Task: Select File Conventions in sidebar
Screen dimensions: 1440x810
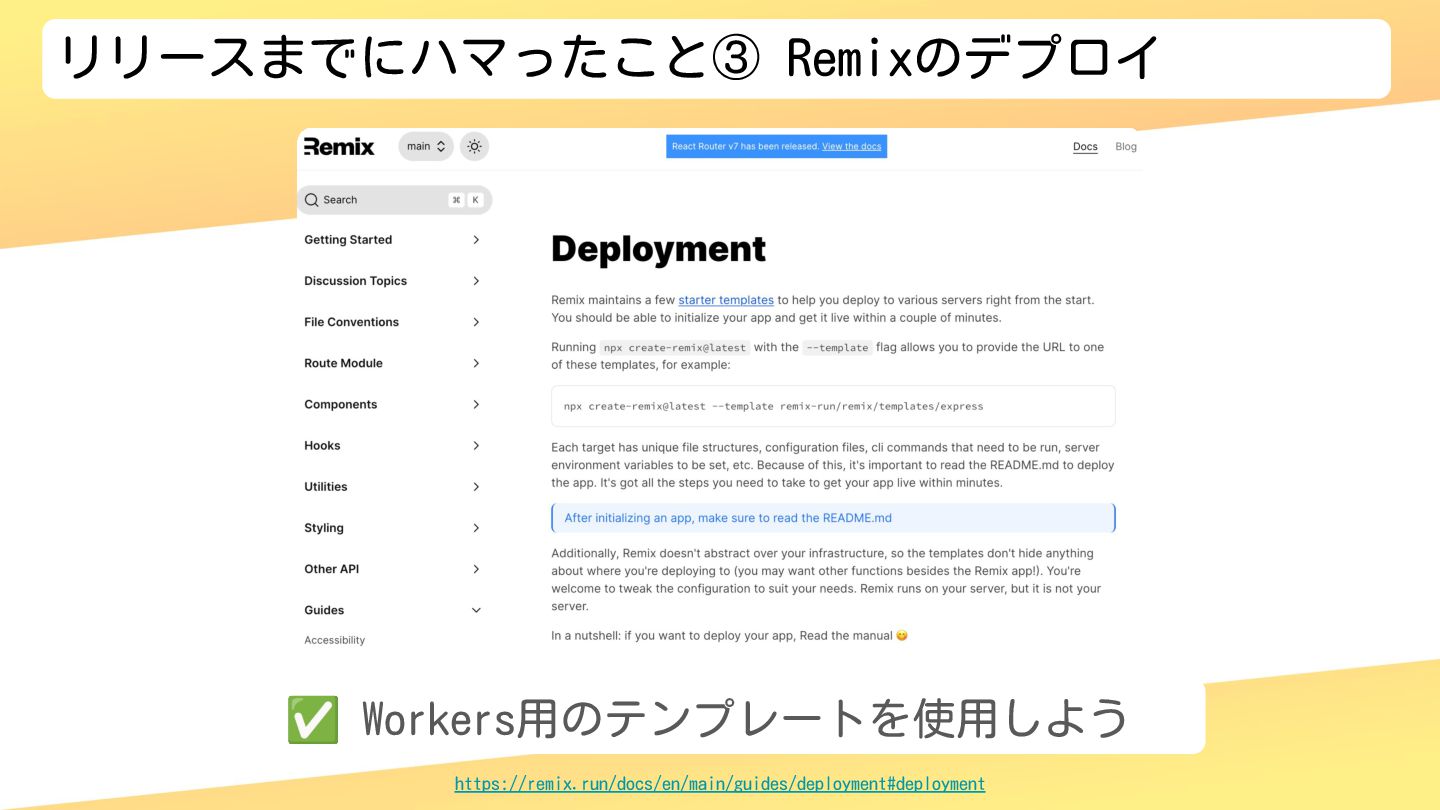Action: (x=351, y=322)
